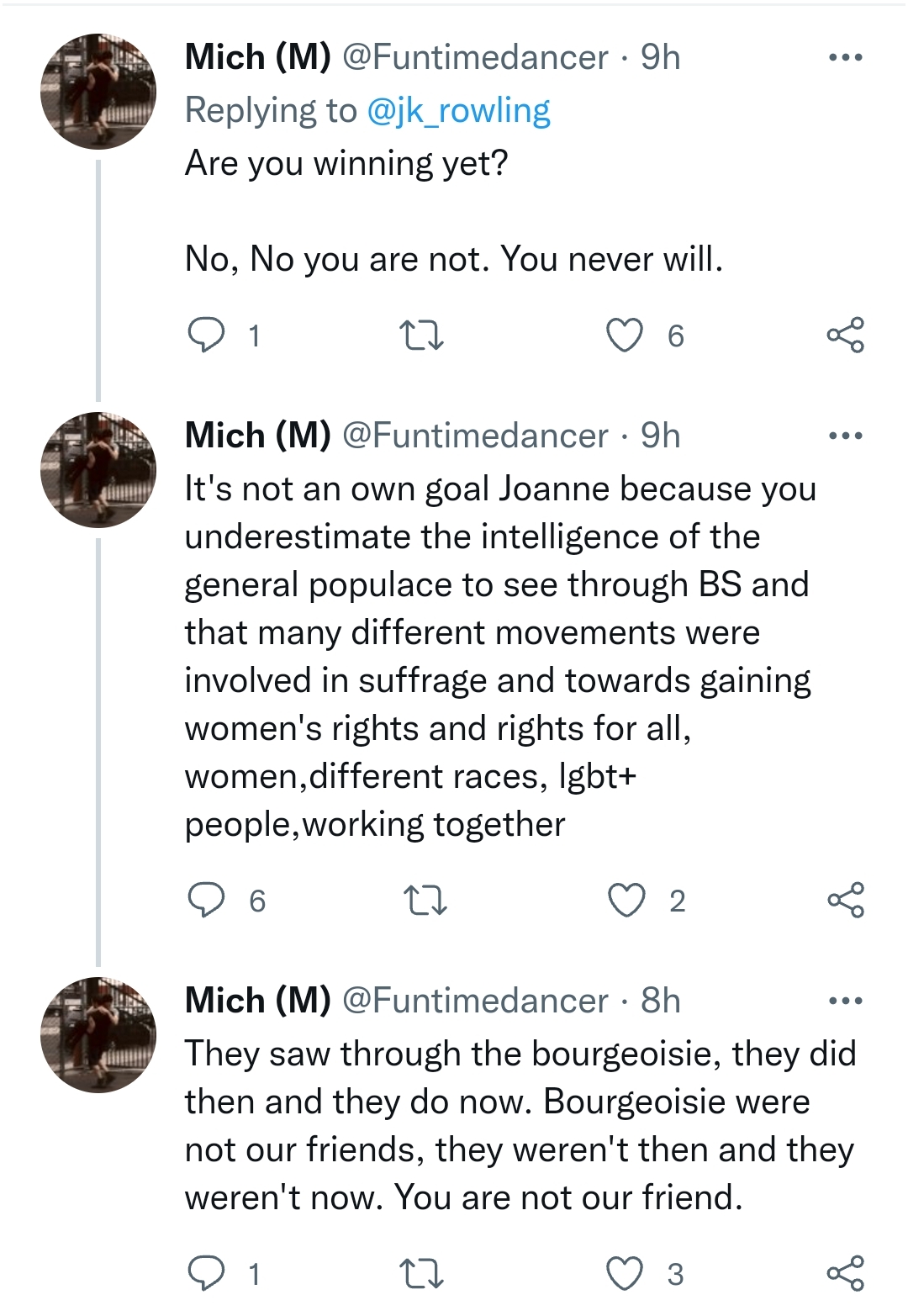908x1316 pixels.
Task: Retweet the 'Are you winning yet?' tweet
Action: pos(420,336)
